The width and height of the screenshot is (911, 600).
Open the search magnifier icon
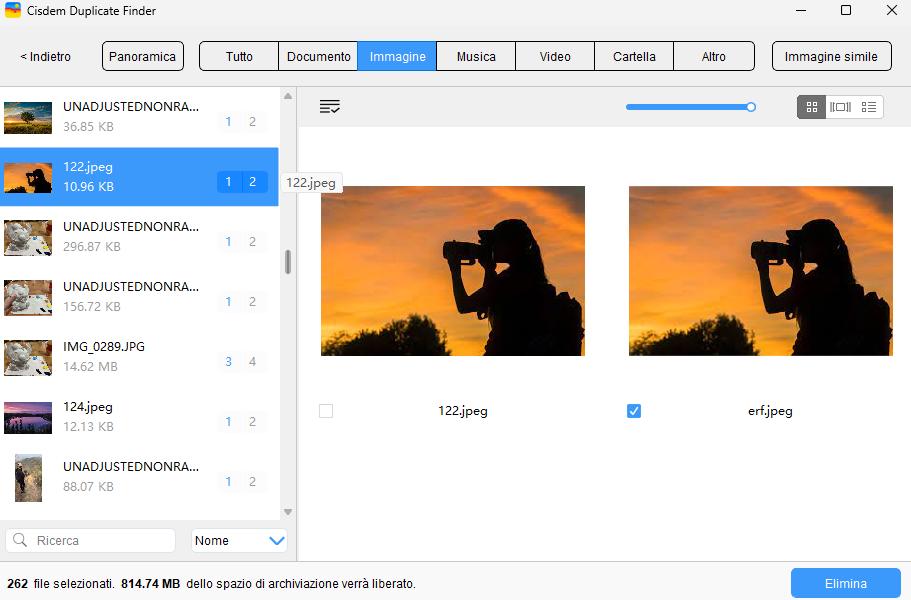[x=18, y=540]
